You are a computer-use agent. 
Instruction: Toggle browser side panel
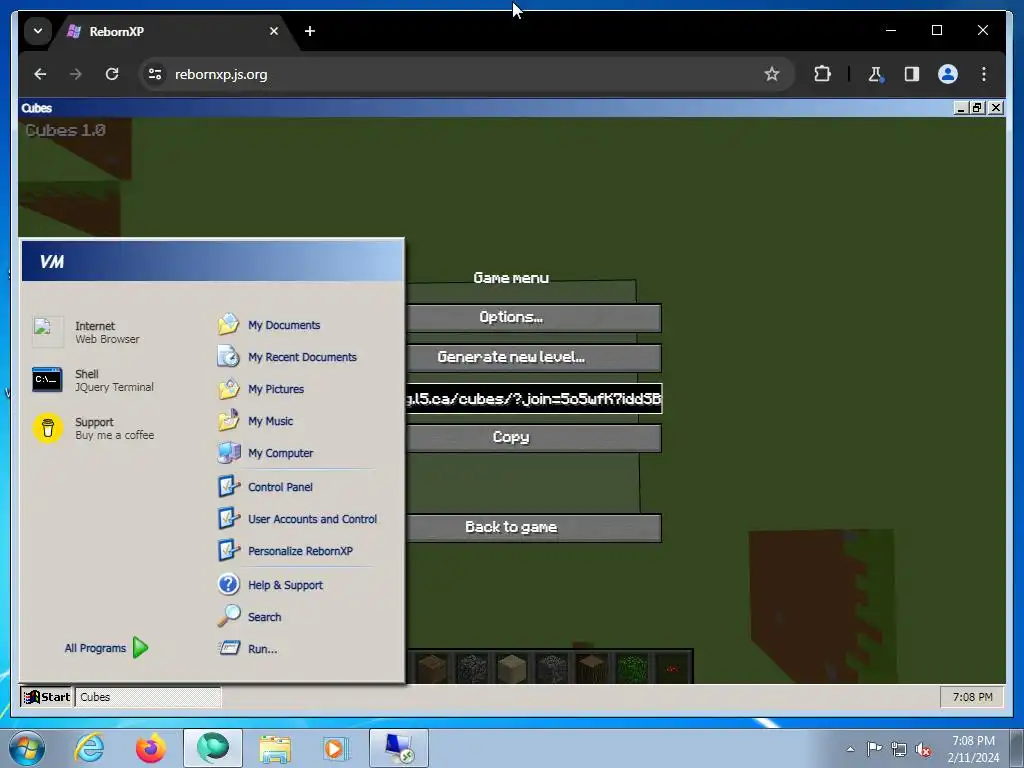point(912,74)
